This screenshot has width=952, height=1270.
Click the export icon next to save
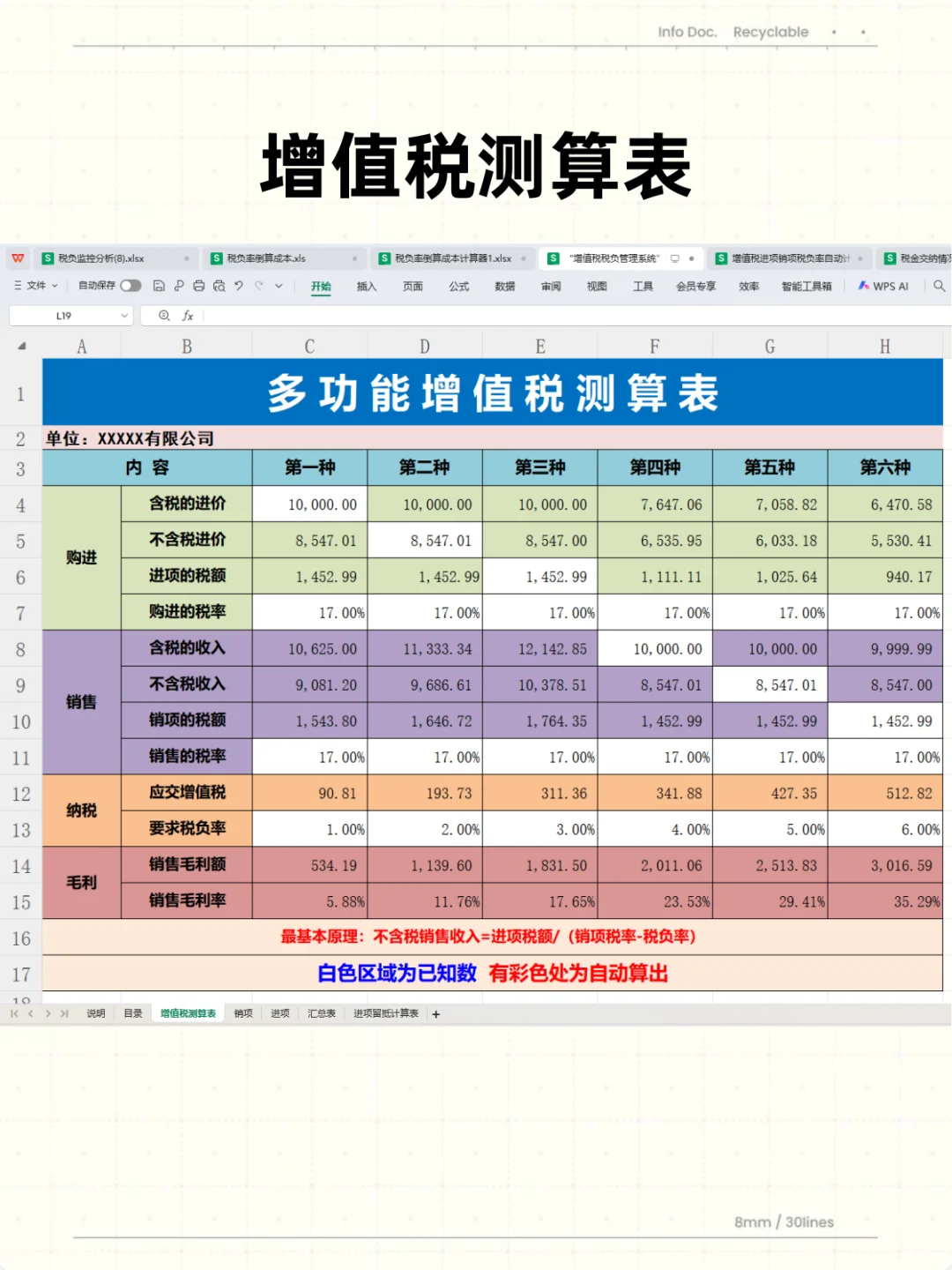coord(179,286)
